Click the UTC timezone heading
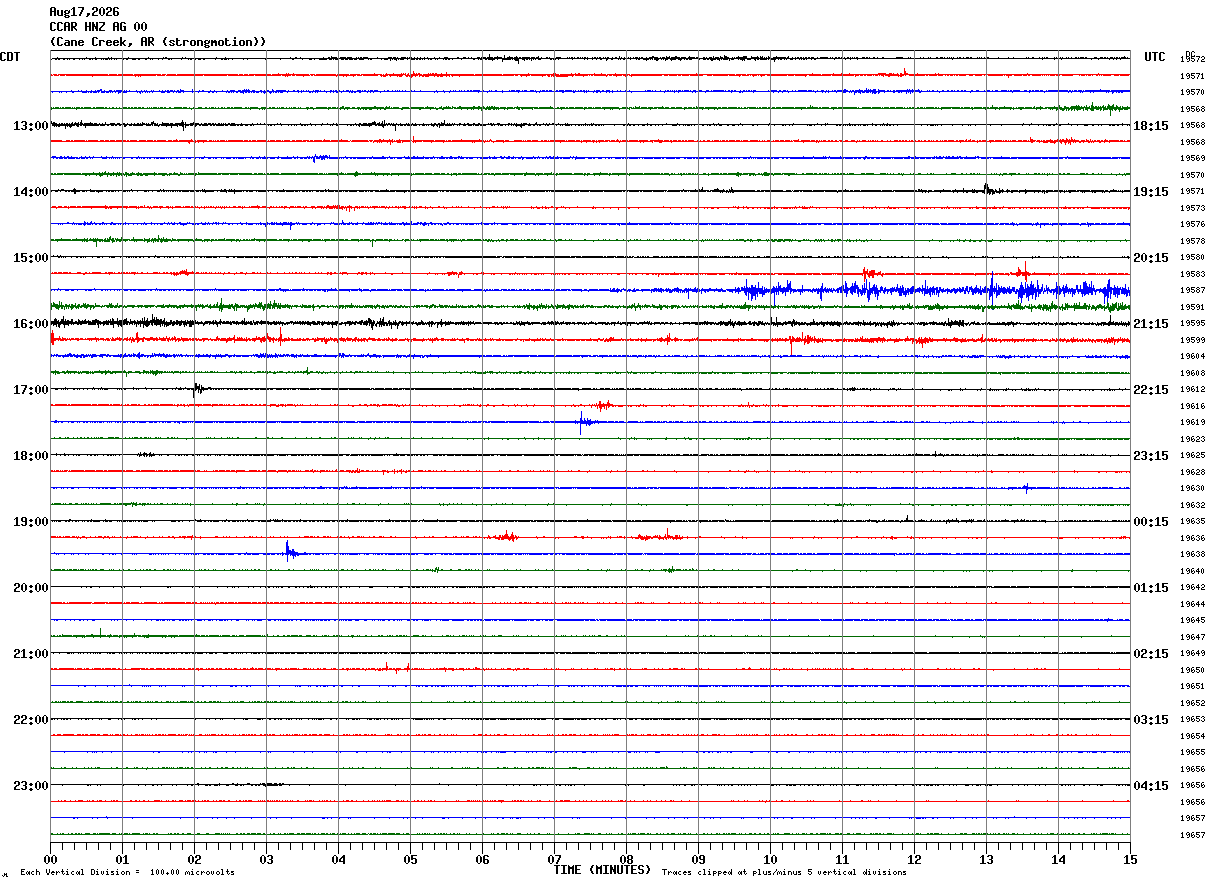Screen dimensions: 1210x886 [1155, 57]
